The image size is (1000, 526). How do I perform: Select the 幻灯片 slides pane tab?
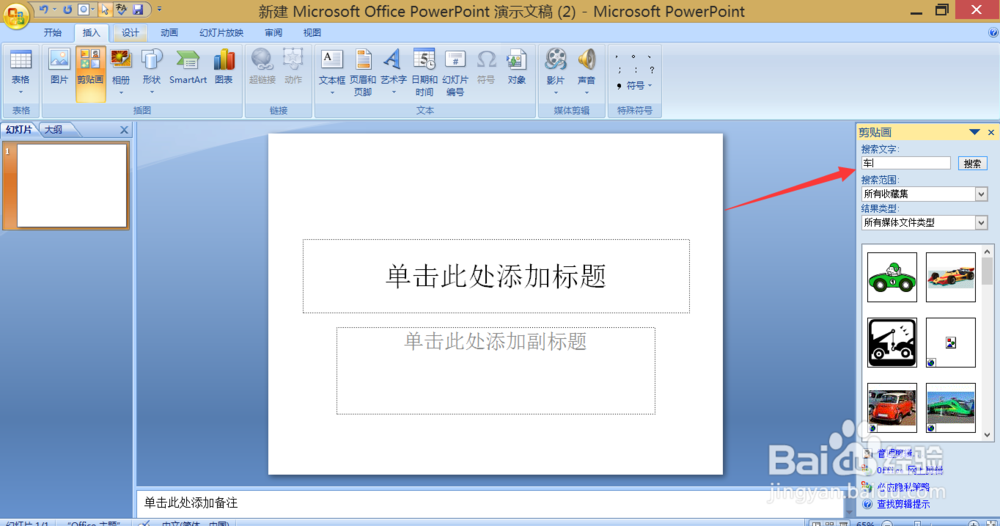tap(19, 129)
